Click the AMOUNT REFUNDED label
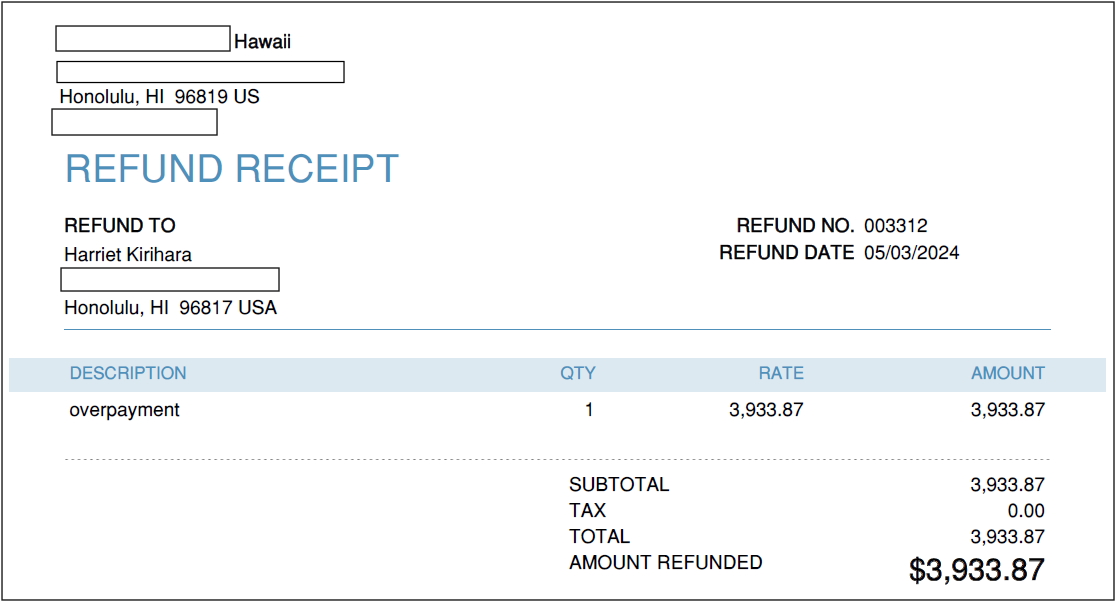The height and width of the screenshot is (601, 1115). pos(665,563)
